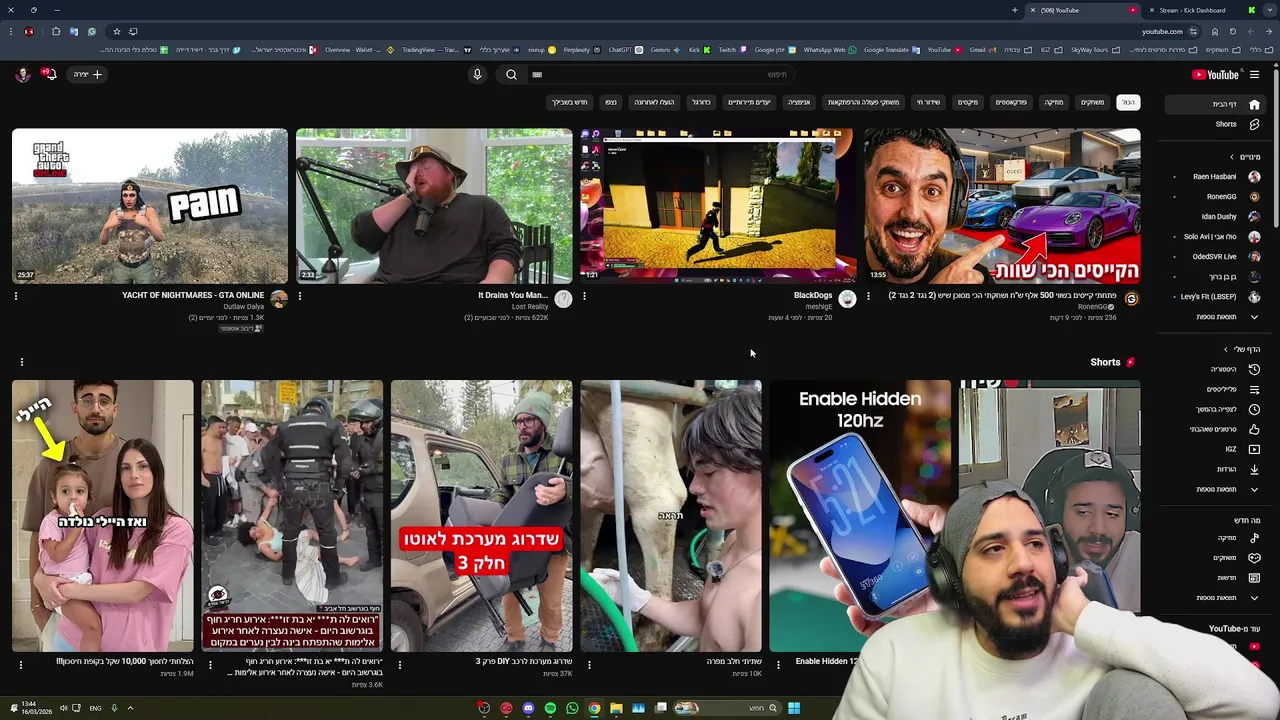The image size is (1280, 720).
Task: Open options menu for Yacht of Nightmares video
Action: pyautogui.click(x=15, y=296)
